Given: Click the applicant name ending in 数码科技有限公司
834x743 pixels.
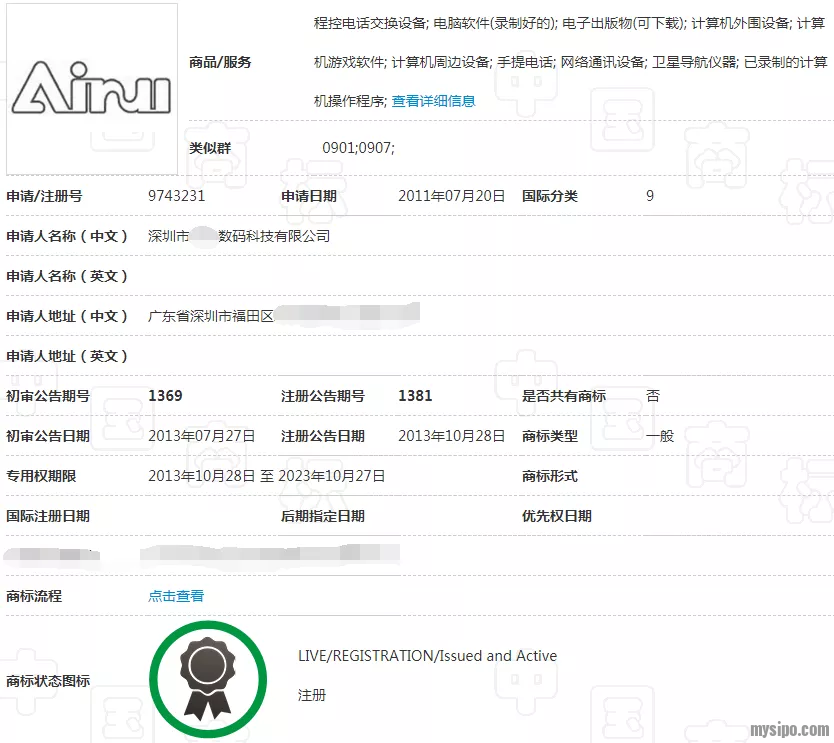Looking at the screenshot, I should (x=239, y=236).
